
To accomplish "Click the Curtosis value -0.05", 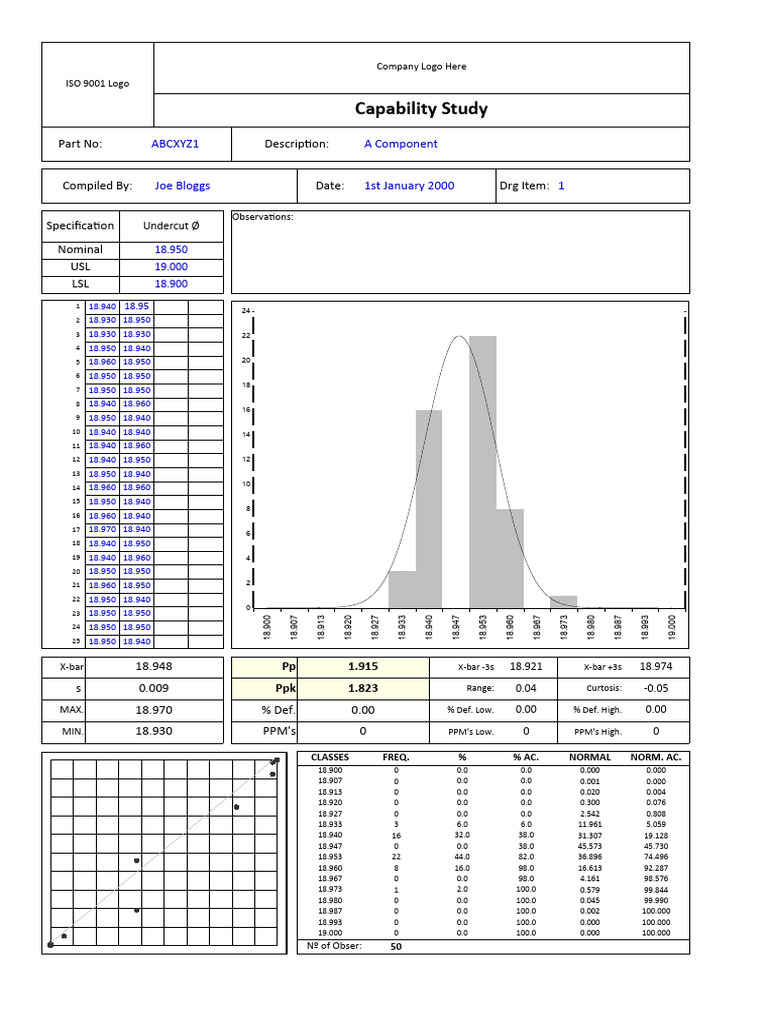I will (x=656, y=688).
